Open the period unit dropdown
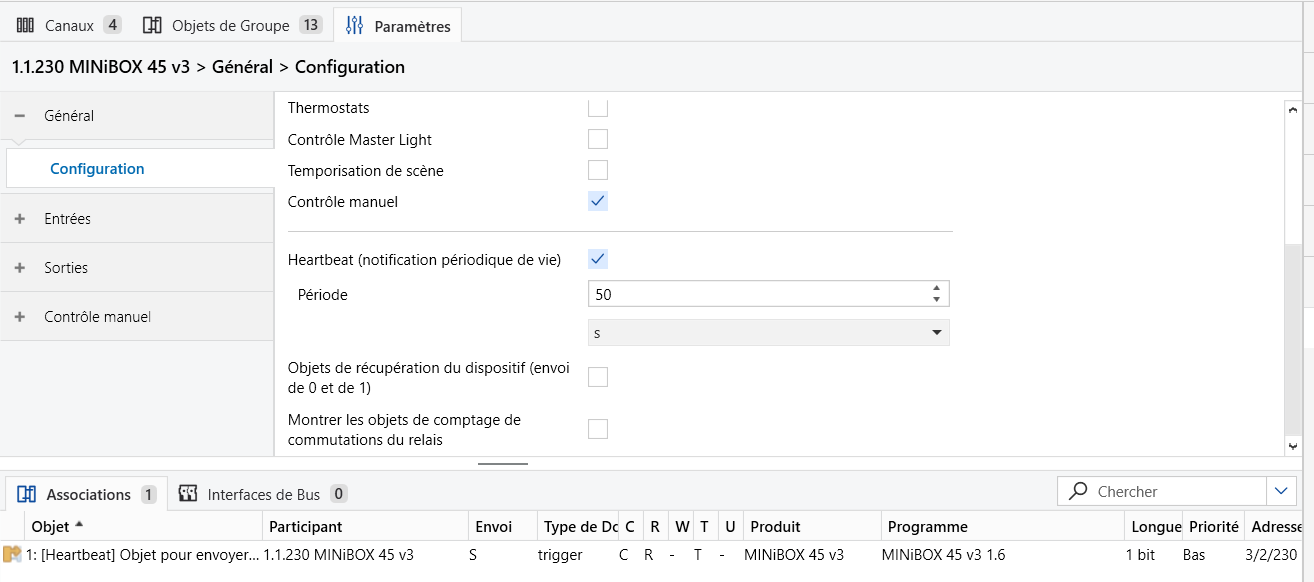 pos(768,333)
